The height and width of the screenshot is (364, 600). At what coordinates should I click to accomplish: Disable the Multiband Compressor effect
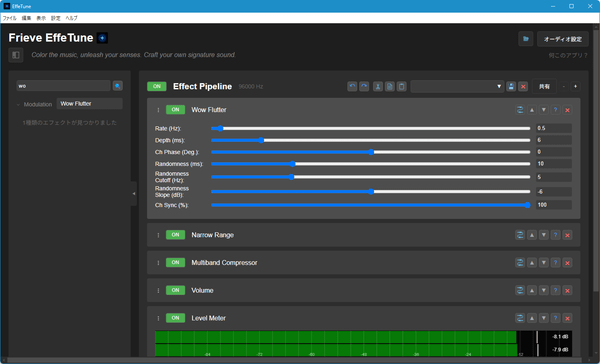tap(175, 263)
